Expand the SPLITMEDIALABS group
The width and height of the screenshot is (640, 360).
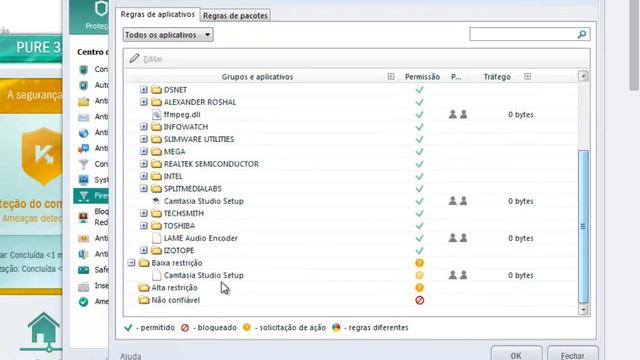click(144, 188)
